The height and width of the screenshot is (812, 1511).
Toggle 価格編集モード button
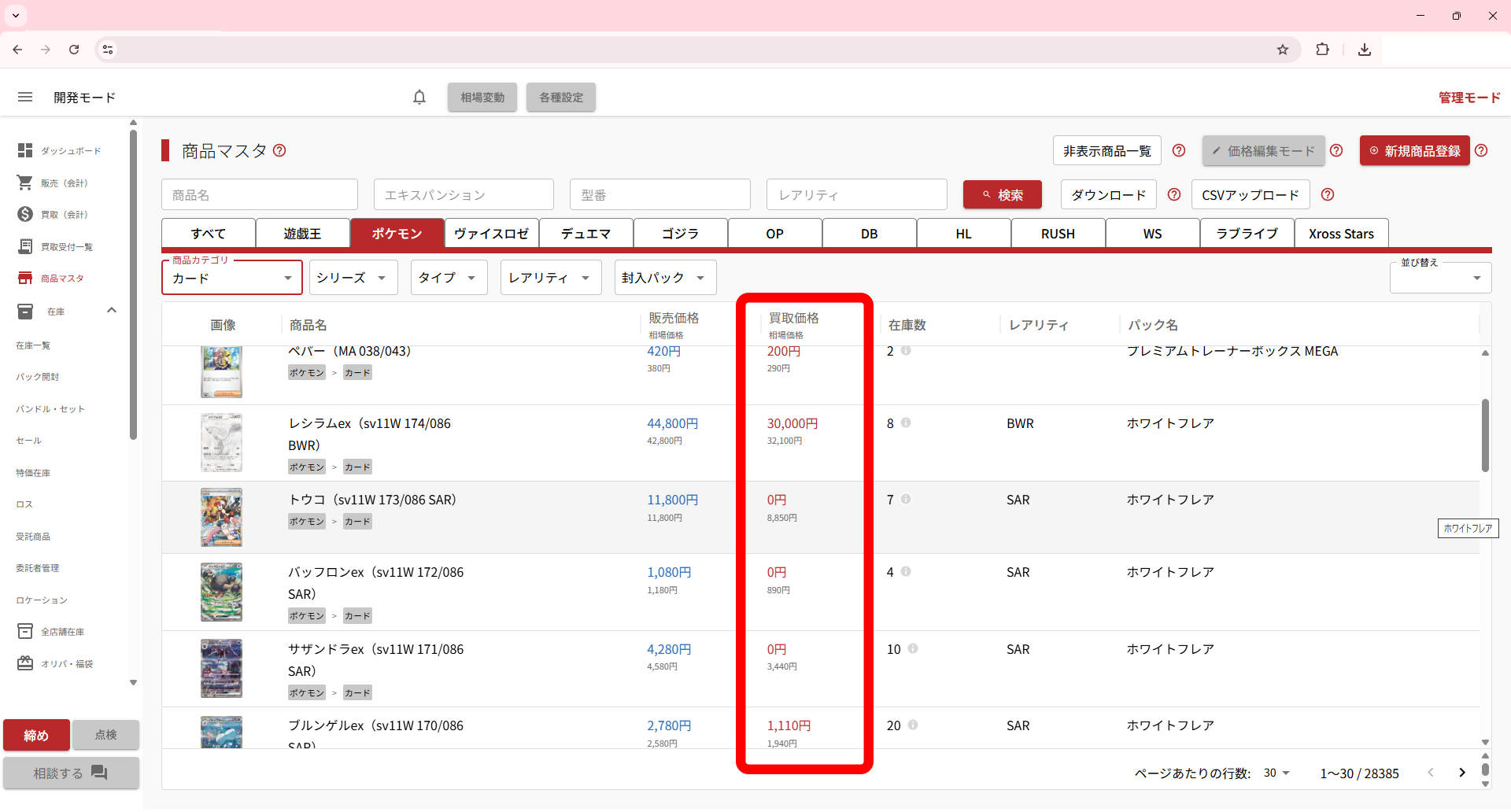tap(1262, 150)
